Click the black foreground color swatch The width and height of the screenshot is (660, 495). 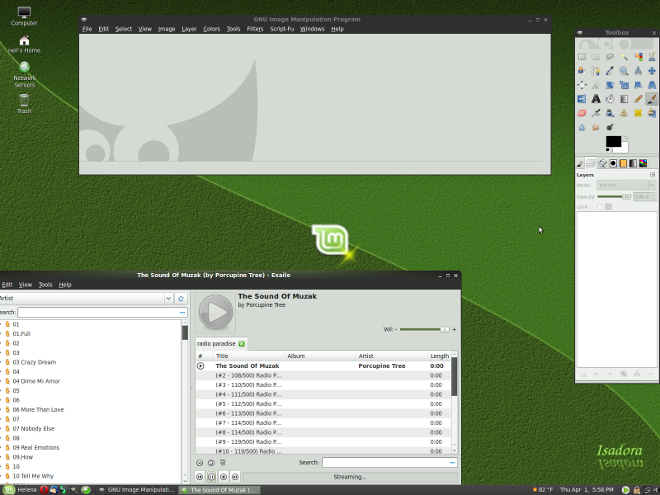613,141
